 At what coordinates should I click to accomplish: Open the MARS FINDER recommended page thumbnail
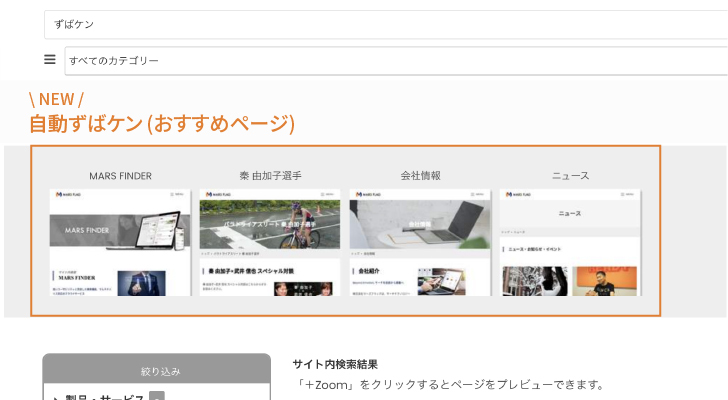click(120, 242)
